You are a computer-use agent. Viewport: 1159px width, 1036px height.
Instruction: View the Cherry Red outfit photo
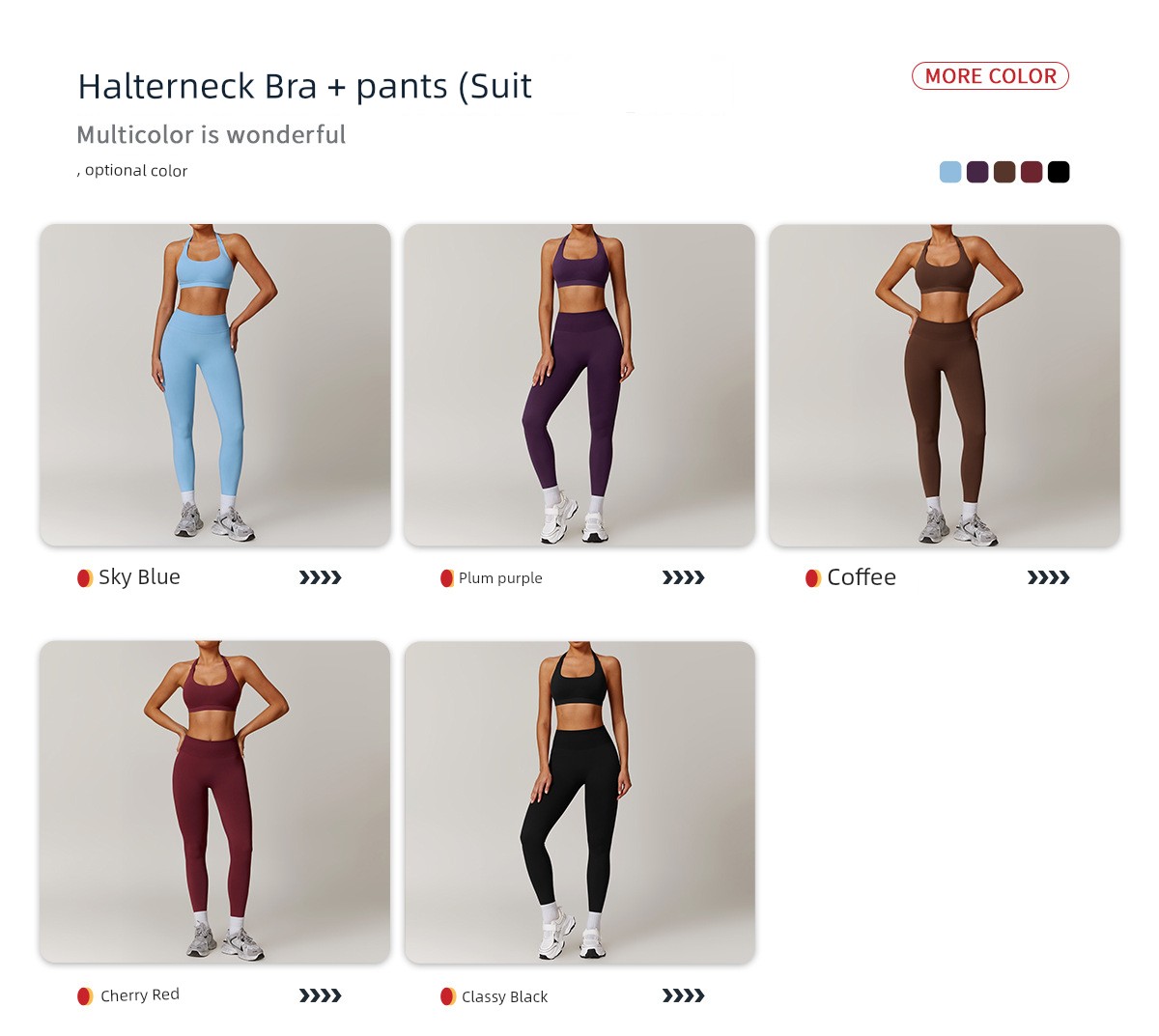(x=215, y=801)
